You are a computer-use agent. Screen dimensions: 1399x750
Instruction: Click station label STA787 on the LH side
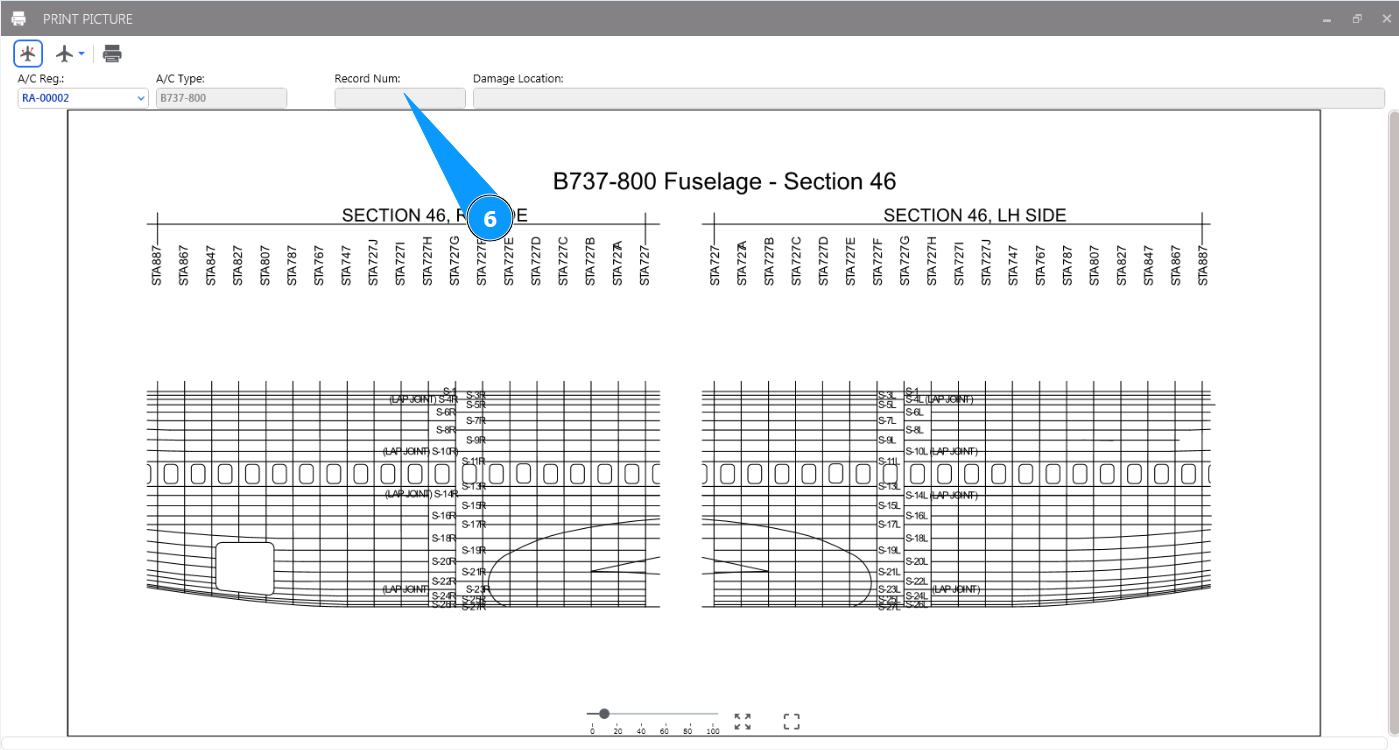[1066, 265]
